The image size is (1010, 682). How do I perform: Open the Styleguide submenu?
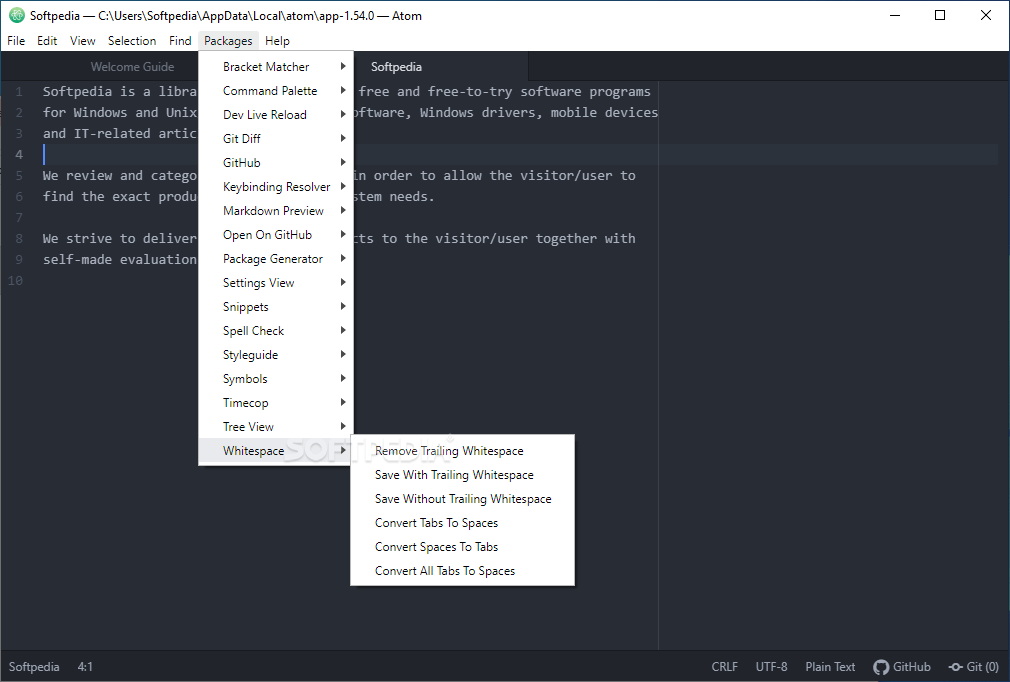tap(276, 355)
